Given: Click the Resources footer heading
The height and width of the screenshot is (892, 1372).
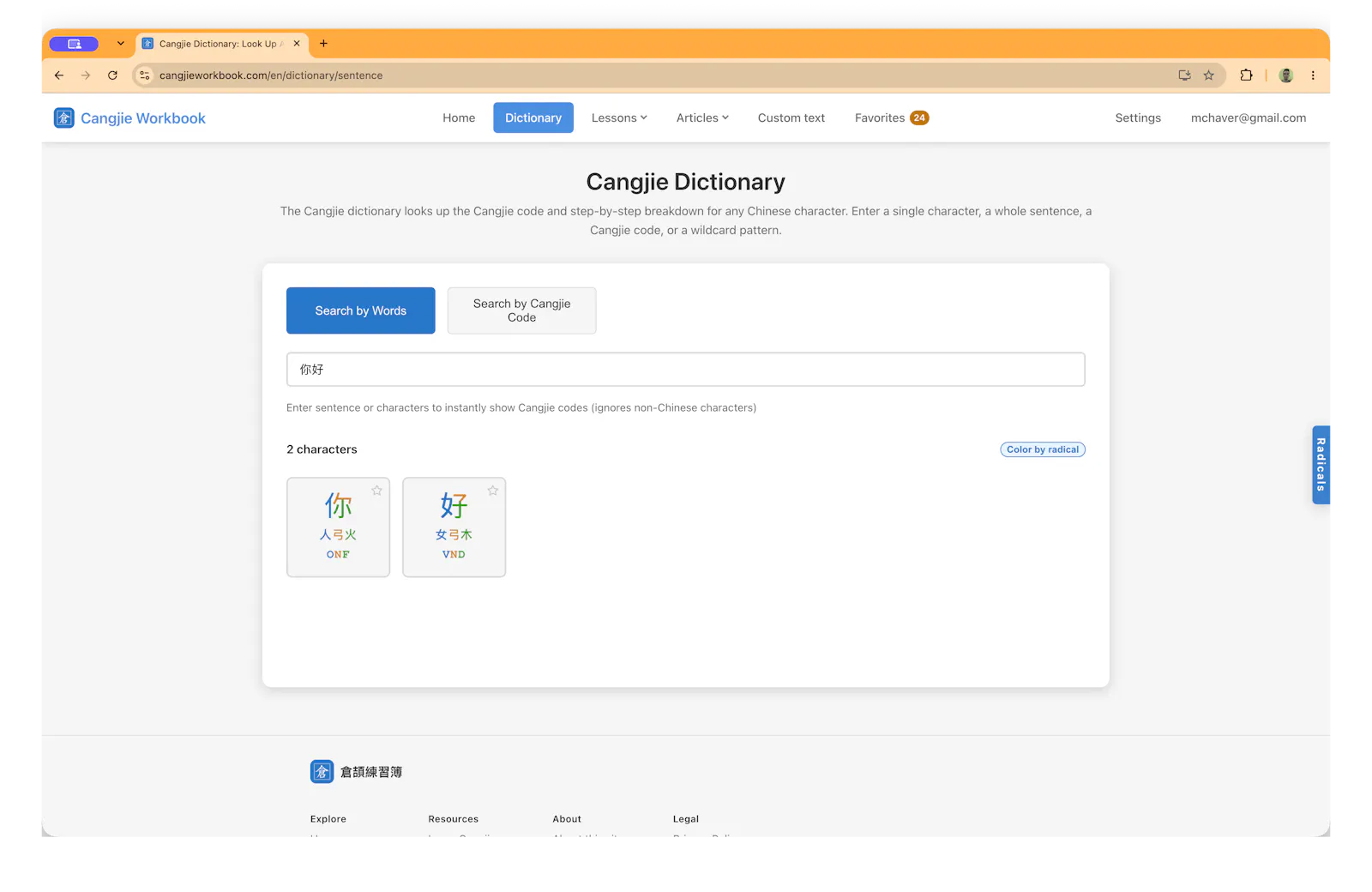Looking at the screenshot, I should coord(454,819).
